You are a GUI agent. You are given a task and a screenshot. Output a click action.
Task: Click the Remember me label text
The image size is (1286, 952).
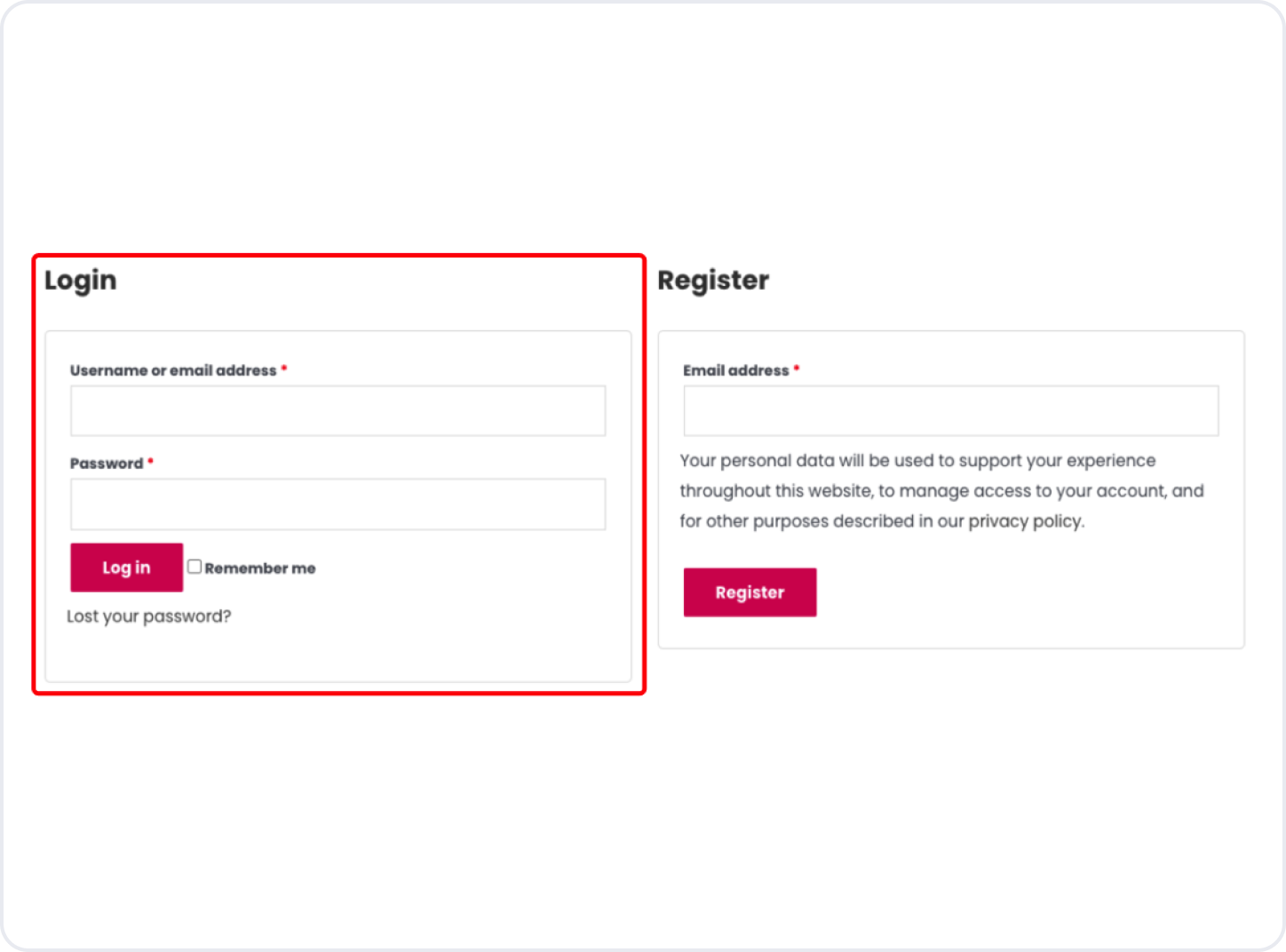point(260,568)
